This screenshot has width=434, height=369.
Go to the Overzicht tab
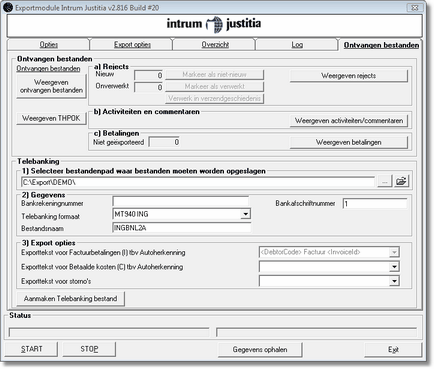(x=215, y=44)
